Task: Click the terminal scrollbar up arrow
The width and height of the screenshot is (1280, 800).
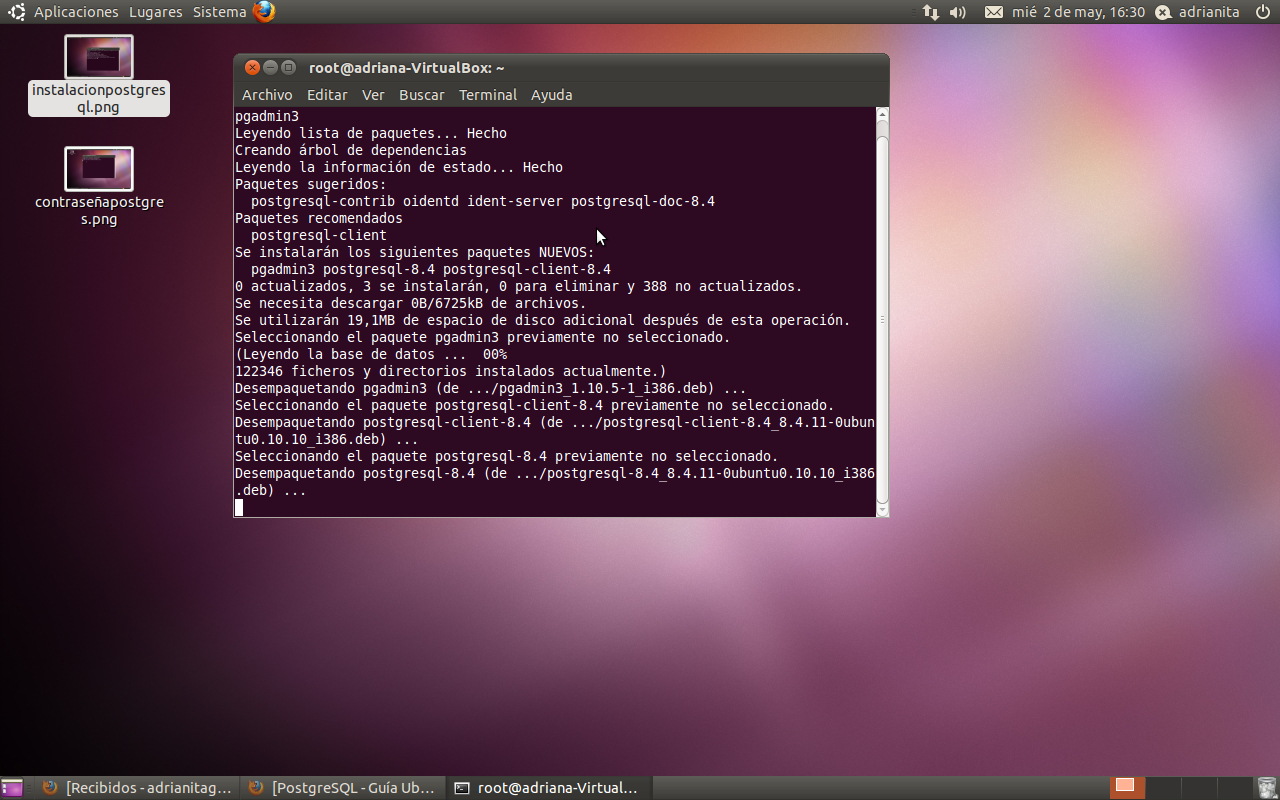Action: (x=882, y=114)
